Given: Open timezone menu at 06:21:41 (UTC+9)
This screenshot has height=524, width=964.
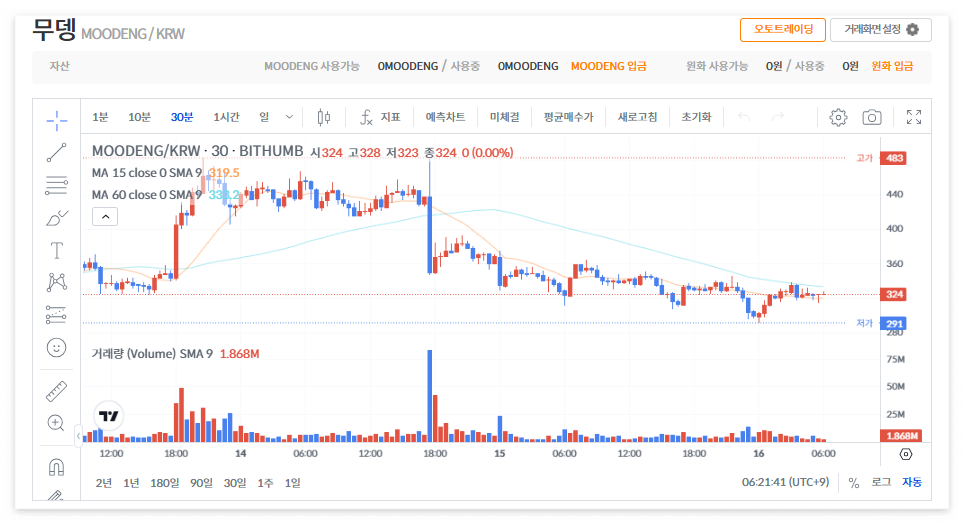Looking at the screenshot, I should (x=785, y=482).
